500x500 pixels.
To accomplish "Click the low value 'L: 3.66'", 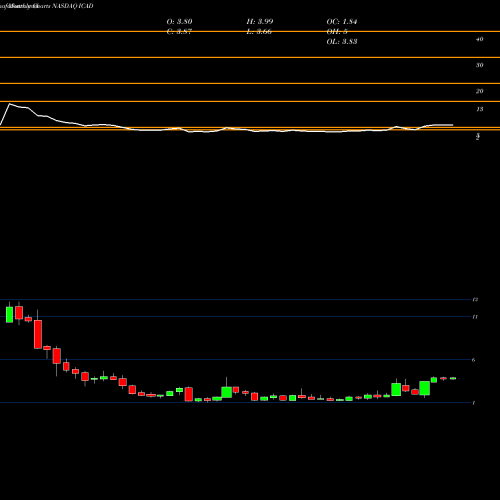I will [259, 32].
